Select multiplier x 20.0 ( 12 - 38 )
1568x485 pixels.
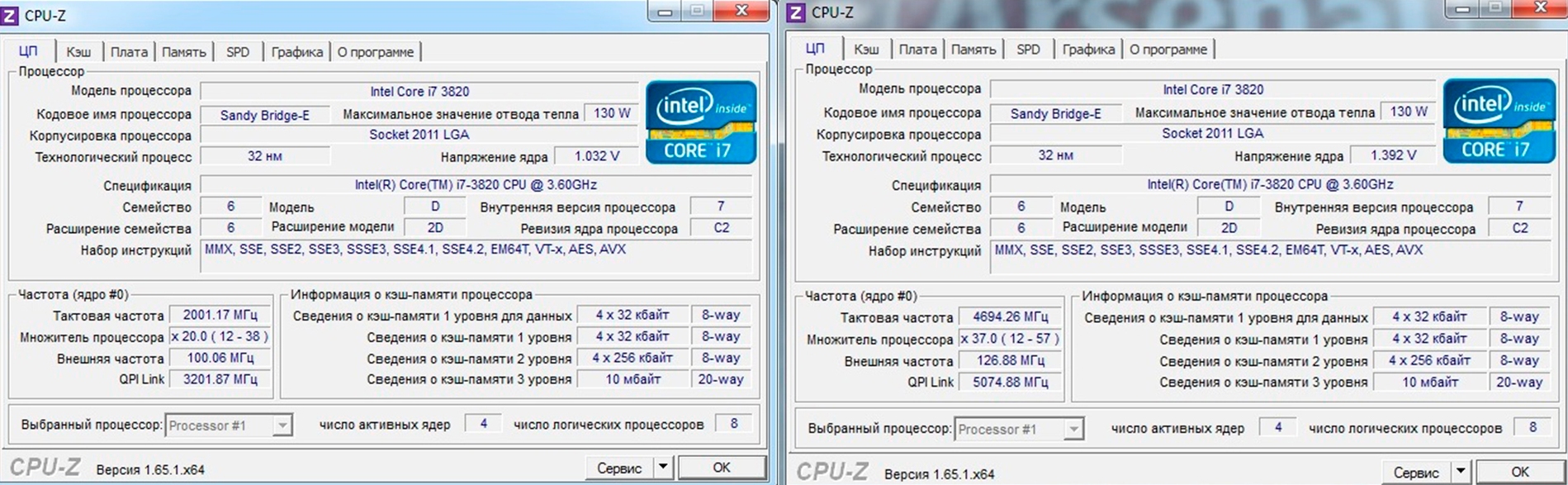[x=220, y=336]
